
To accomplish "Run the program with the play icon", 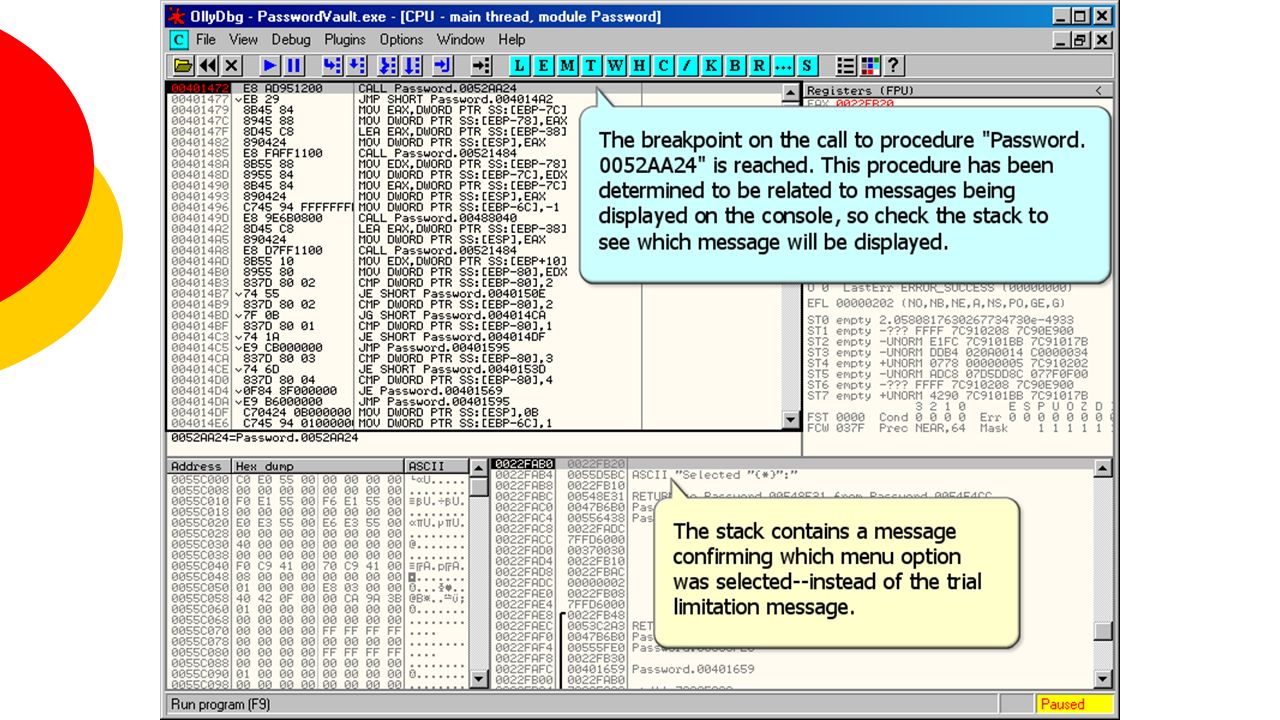I will (x=270, y=66).
